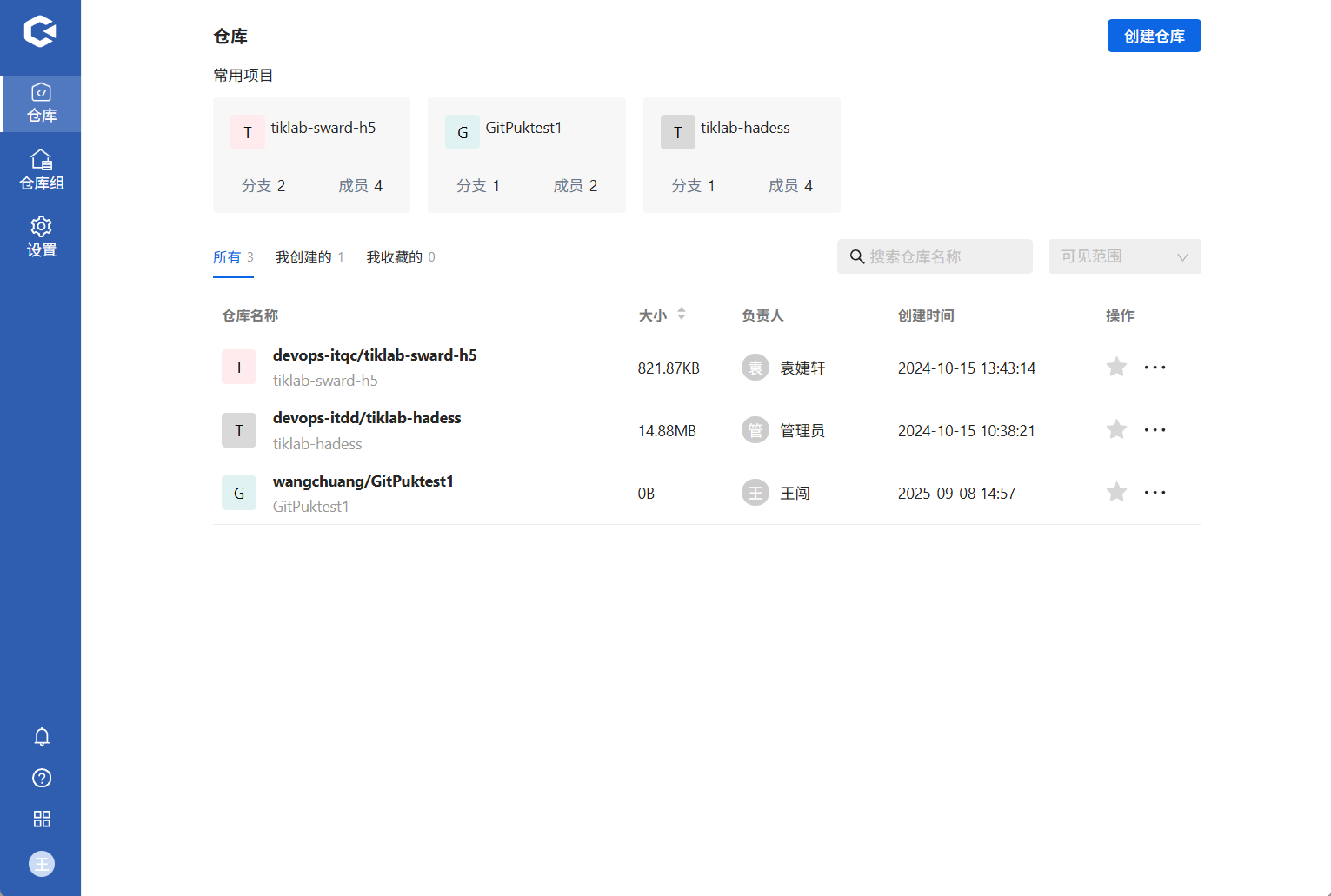Open the 可见范围 dropdown
The width and height of the screenshot is (1331, 896).
1125,256
